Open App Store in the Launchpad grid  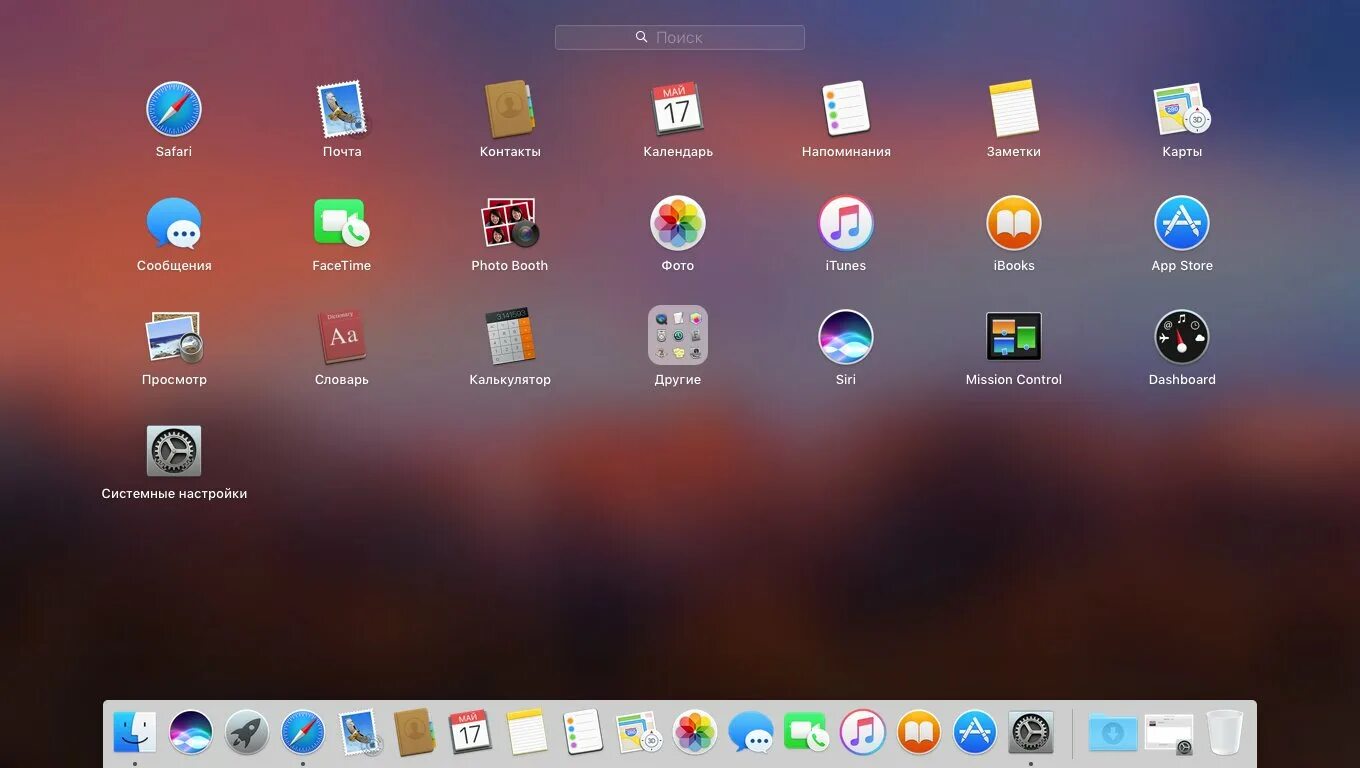(1182, 224)
